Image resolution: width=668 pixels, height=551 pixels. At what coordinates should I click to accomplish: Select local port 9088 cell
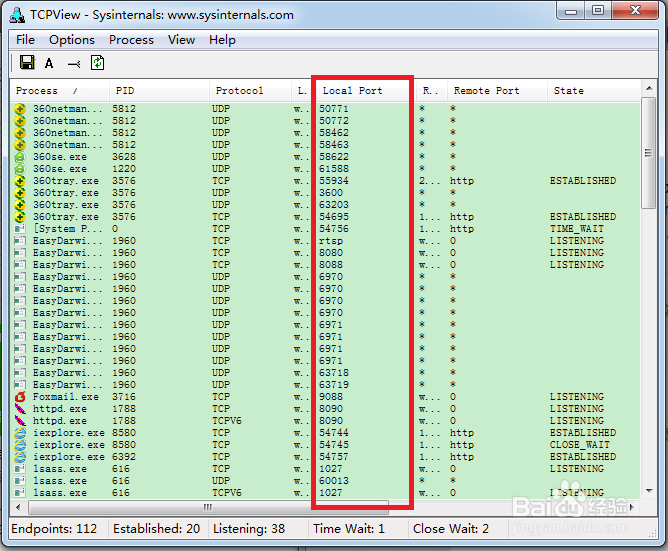pos(331,397)
